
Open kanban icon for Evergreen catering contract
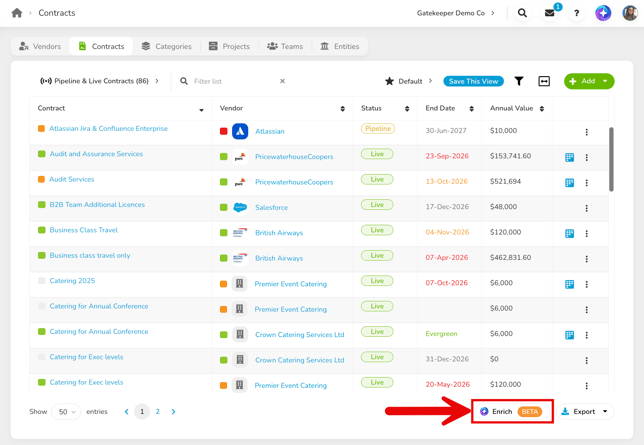569,335
